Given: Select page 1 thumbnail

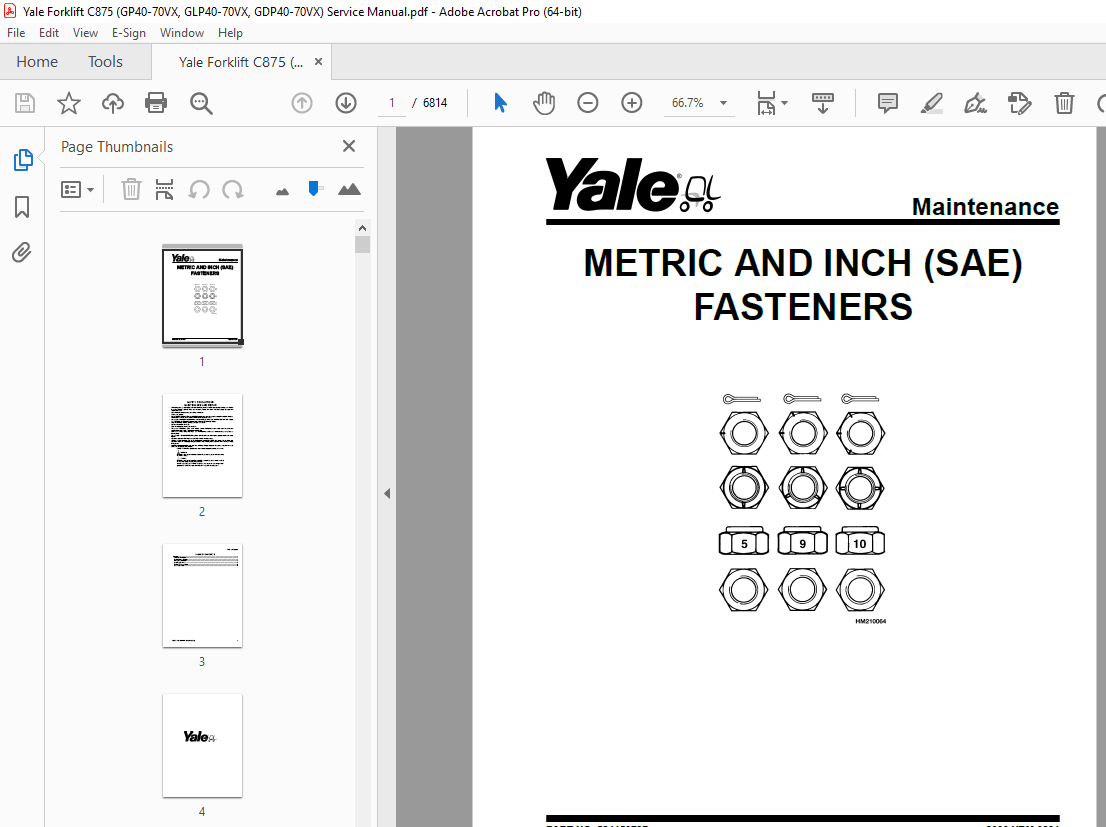Looking at the screenshot, I should (202, 296).
